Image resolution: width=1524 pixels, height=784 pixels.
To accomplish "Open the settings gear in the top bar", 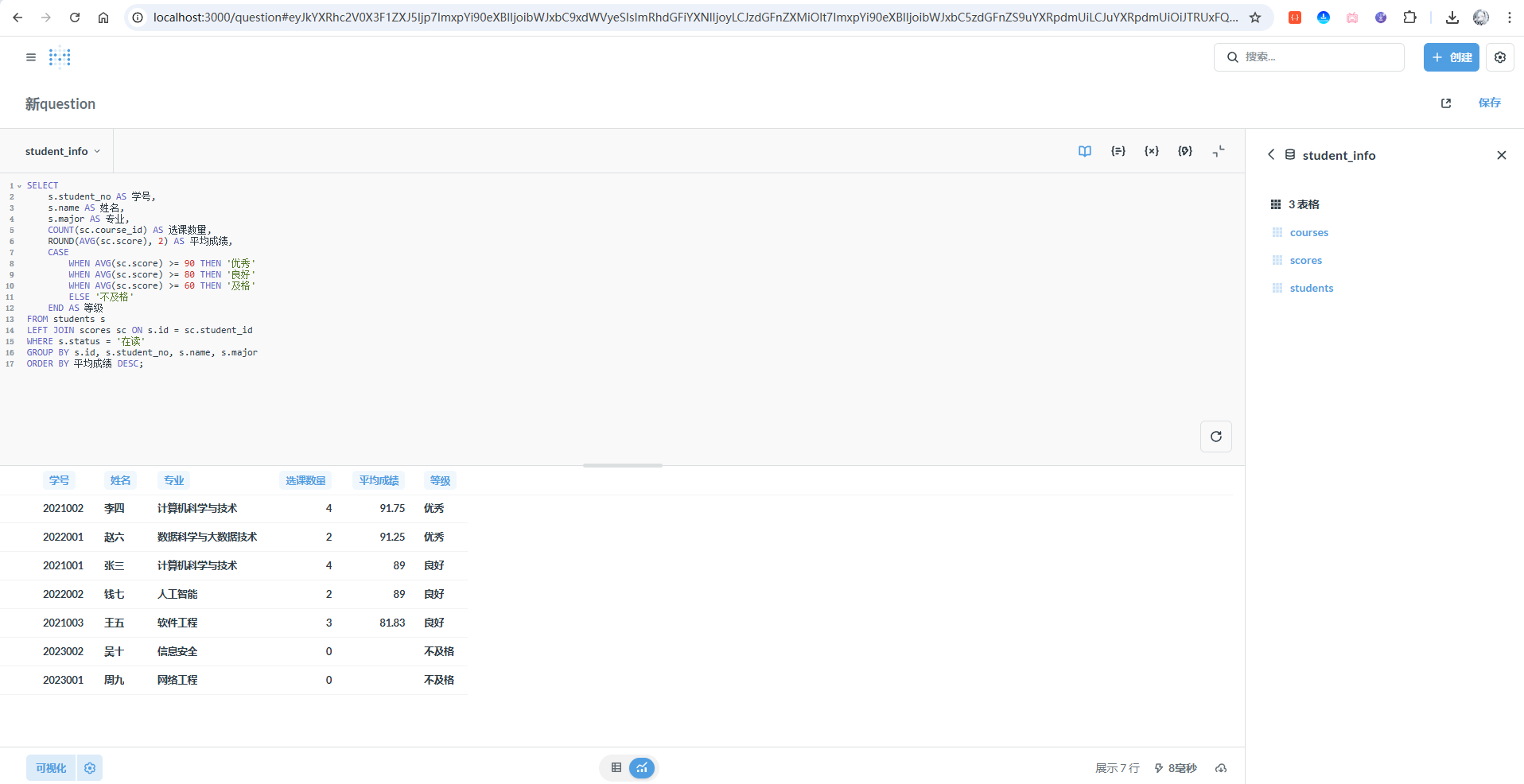I will click(x=1499, y=57).
